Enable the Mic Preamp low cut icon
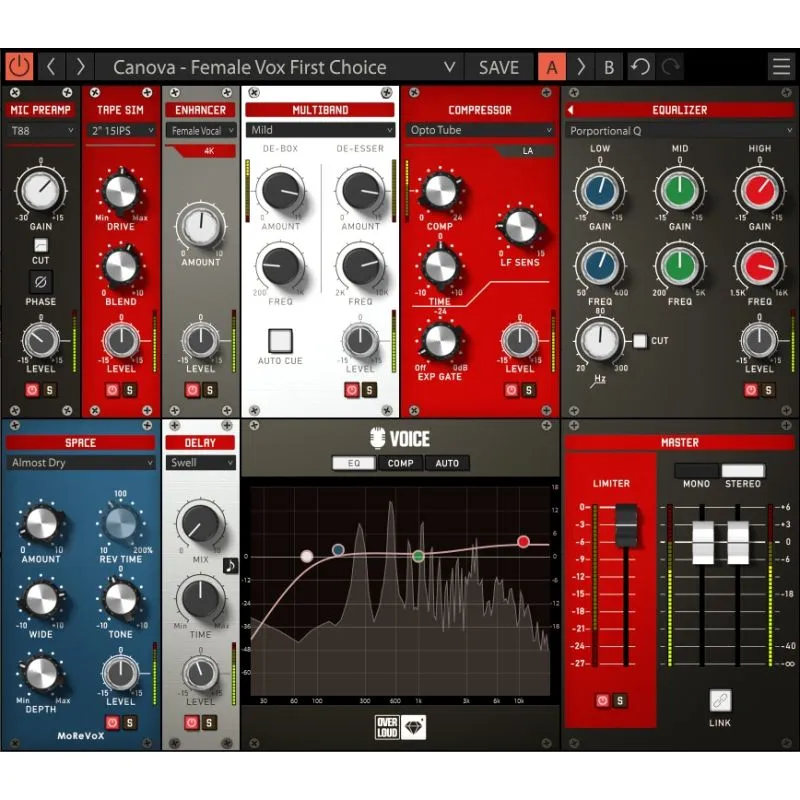Screen dimensions: 800x800 [40, 245]
